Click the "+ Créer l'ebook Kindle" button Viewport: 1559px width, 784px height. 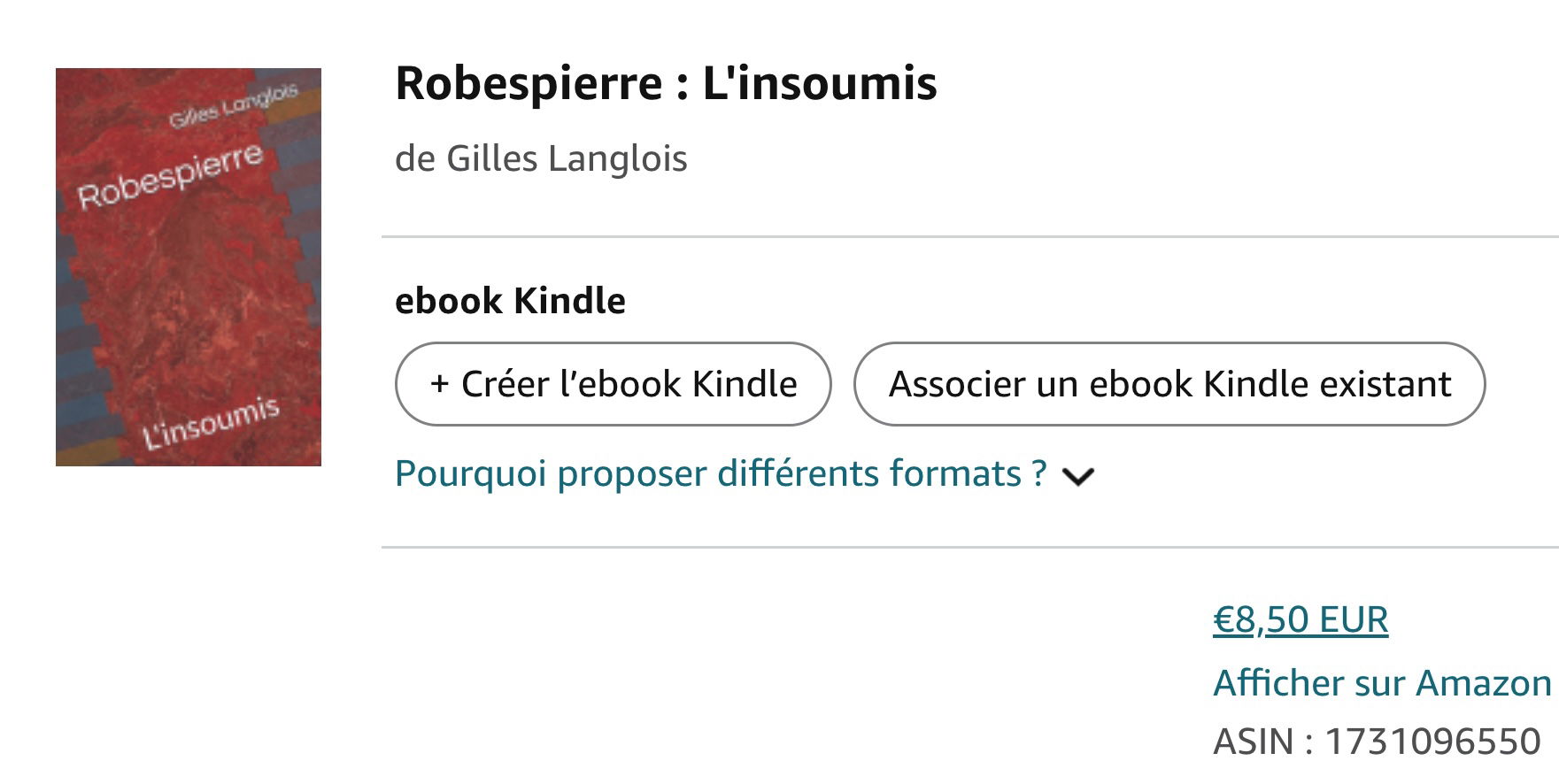[613, 384]
